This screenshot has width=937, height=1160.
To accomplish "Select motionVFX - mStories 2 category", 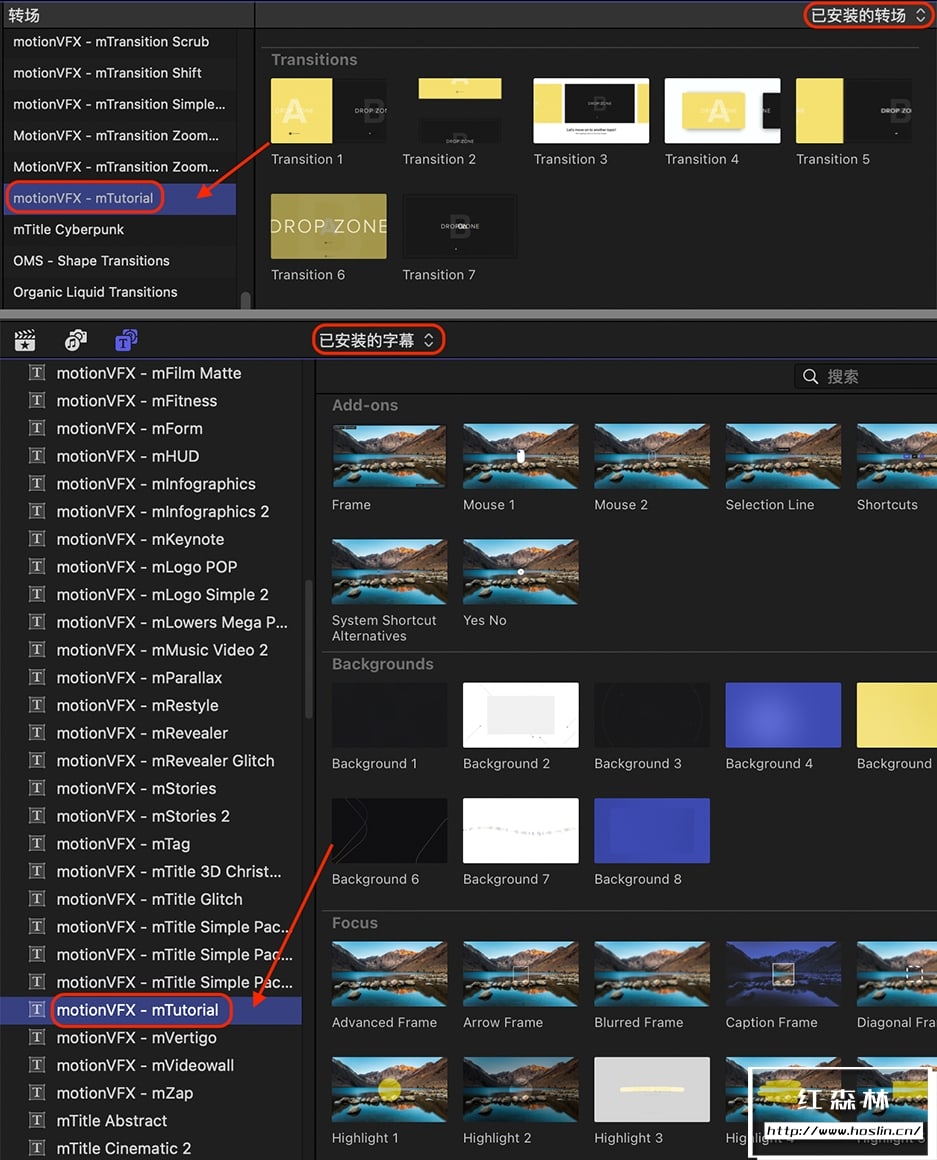I will [143, 816].
